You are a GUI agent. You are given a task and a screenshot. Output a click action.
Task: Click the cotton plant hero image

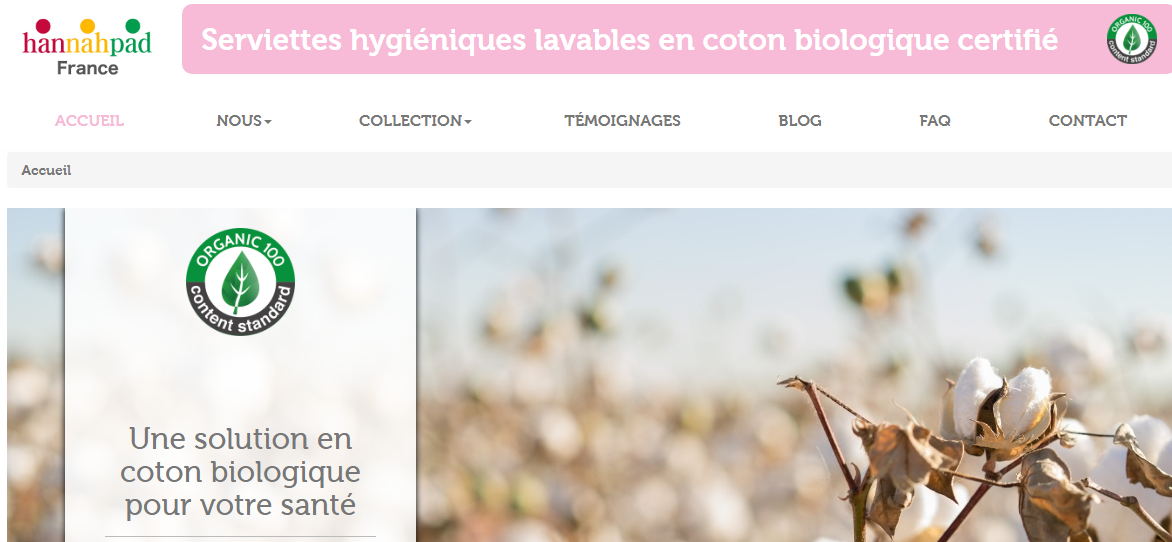tap(794, 375)
